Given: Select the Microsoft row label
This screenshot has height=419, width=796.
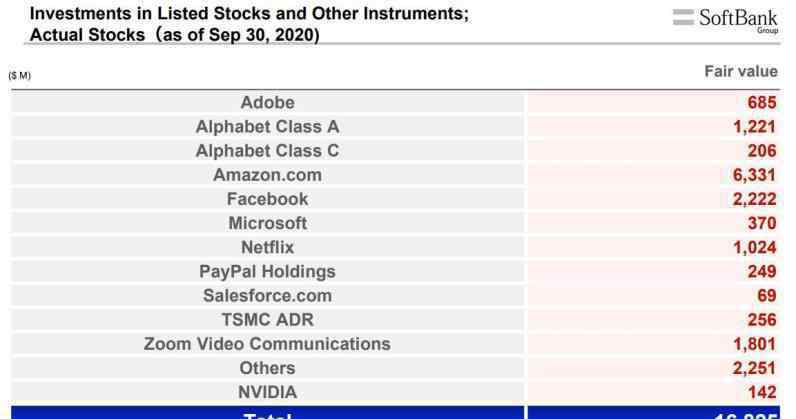Looking at the screenshot, I should (x=268, y=223).
